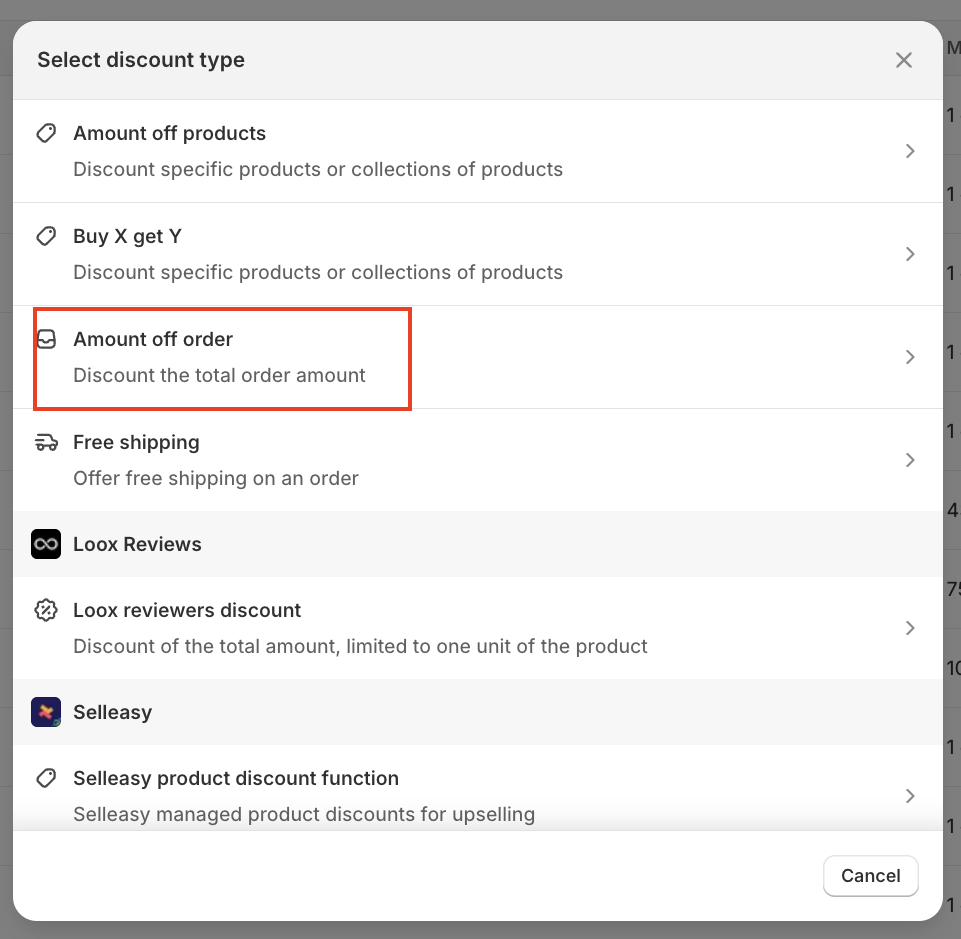The height and width of the screenshot is (939, 961).
Task: Click the tag icon beside Selleasy product discount function
Action: coord(46,778)
